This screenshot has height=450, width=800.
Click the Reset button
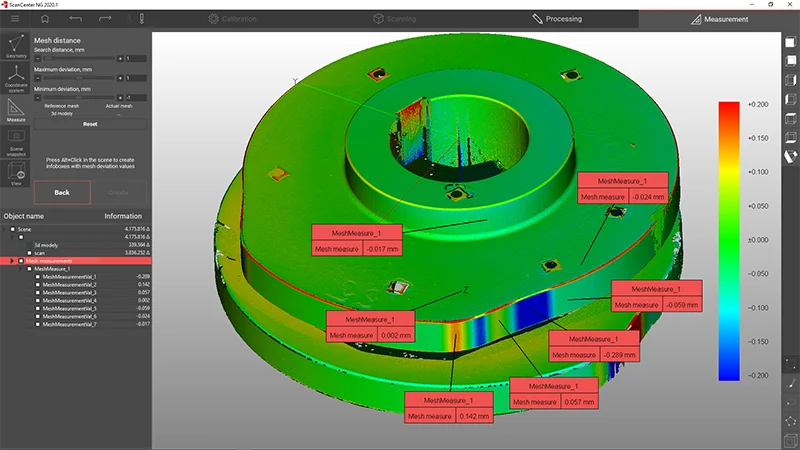coord(90,124)
